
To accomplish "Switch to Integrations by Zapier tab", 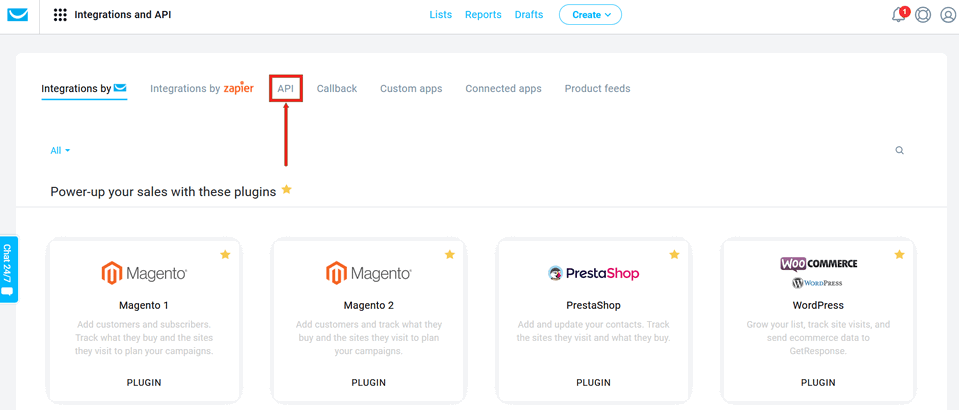I will (x=201, y=89).
